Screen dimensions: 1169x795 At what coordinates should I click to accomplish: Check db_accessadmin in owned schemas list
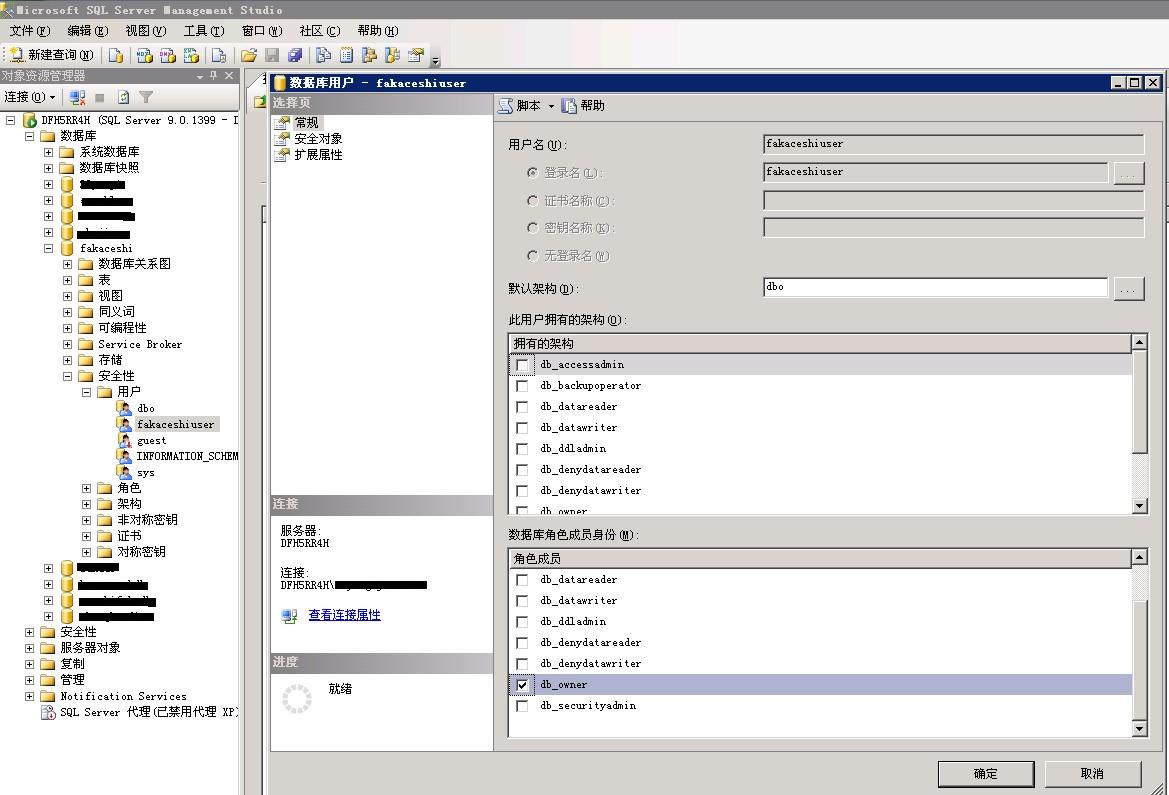(x=522, y=365)
